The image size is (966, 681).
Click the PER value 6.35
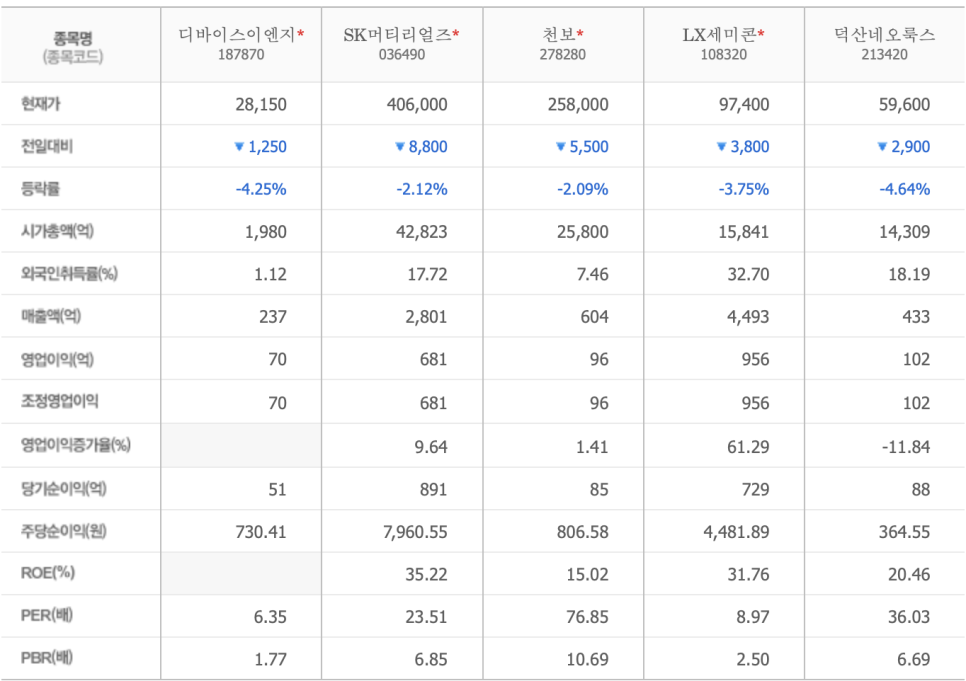pos(270,617)
